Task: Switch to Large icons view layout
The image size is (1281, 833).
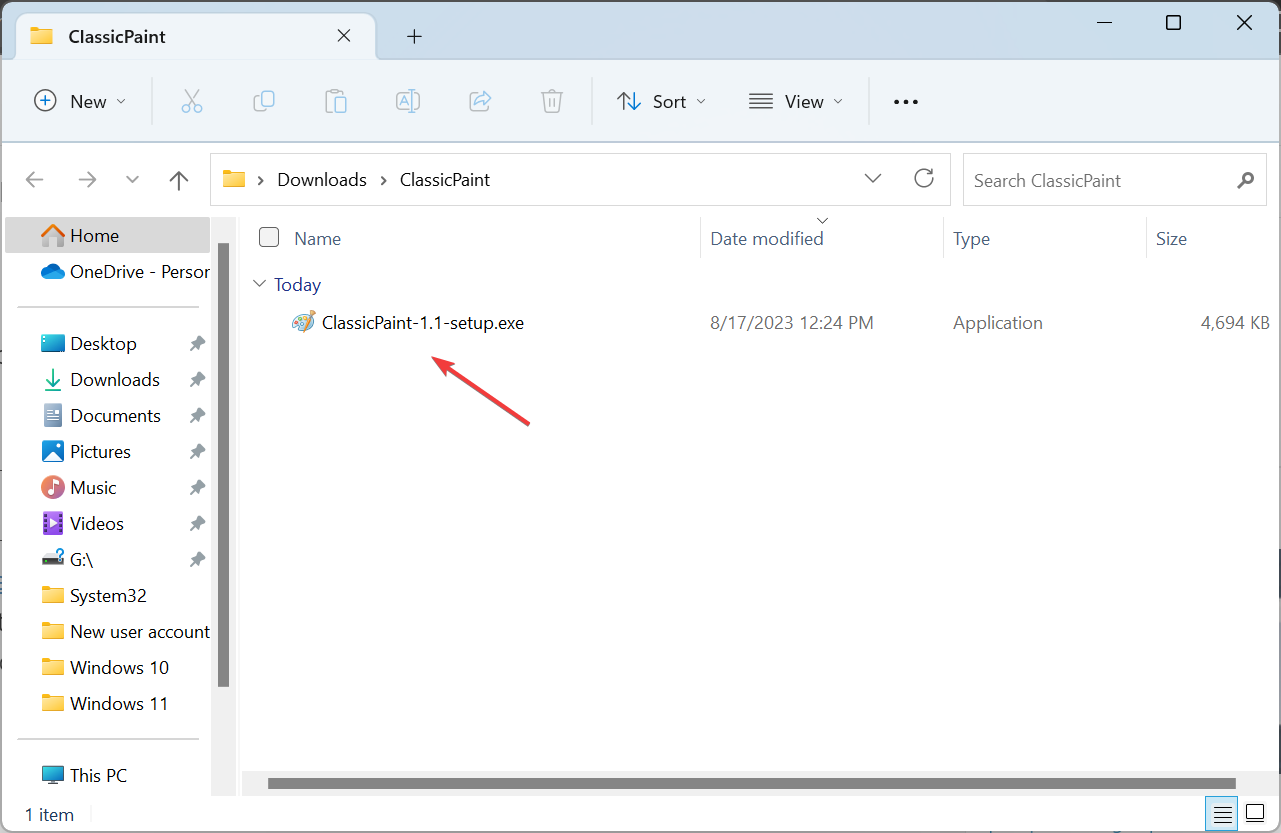Action: 1255,812
